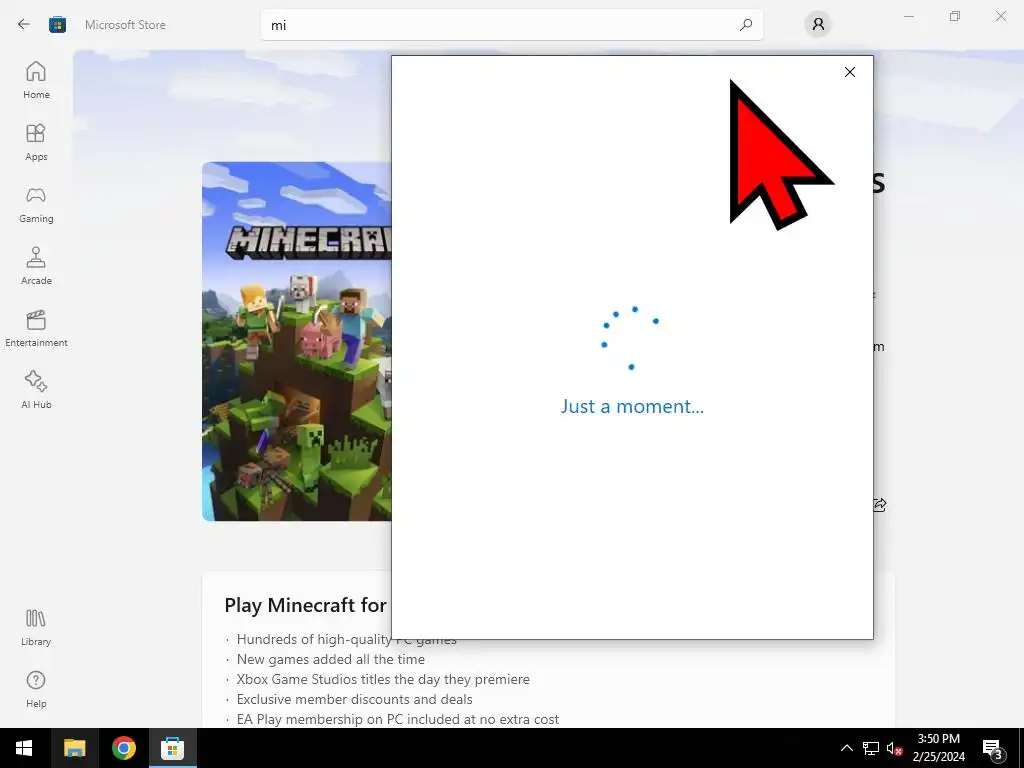Open the Windows Start menu
Screen dimensions: 1024x768
pyautogui.click(x=24, y=748)
